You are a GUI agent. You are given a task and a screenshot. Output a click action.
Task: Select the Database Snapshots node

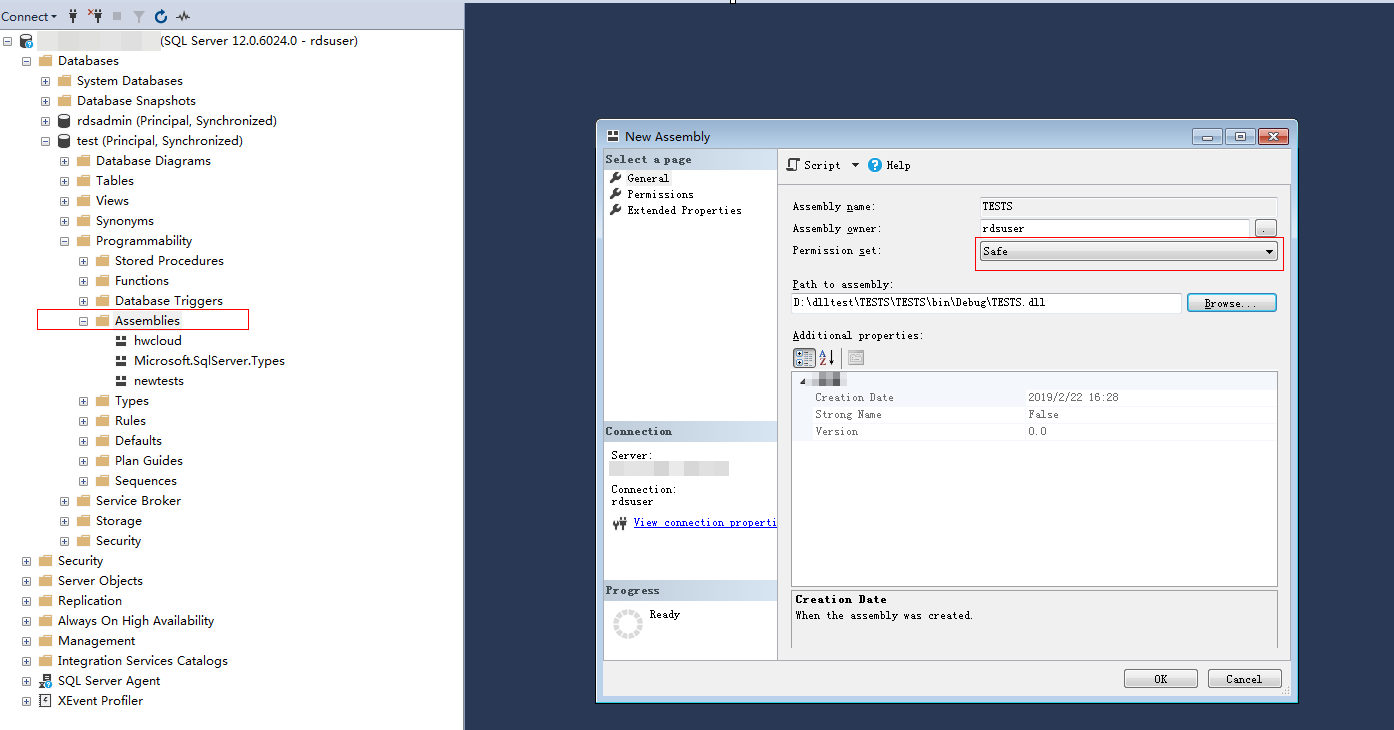coord(136,101)
